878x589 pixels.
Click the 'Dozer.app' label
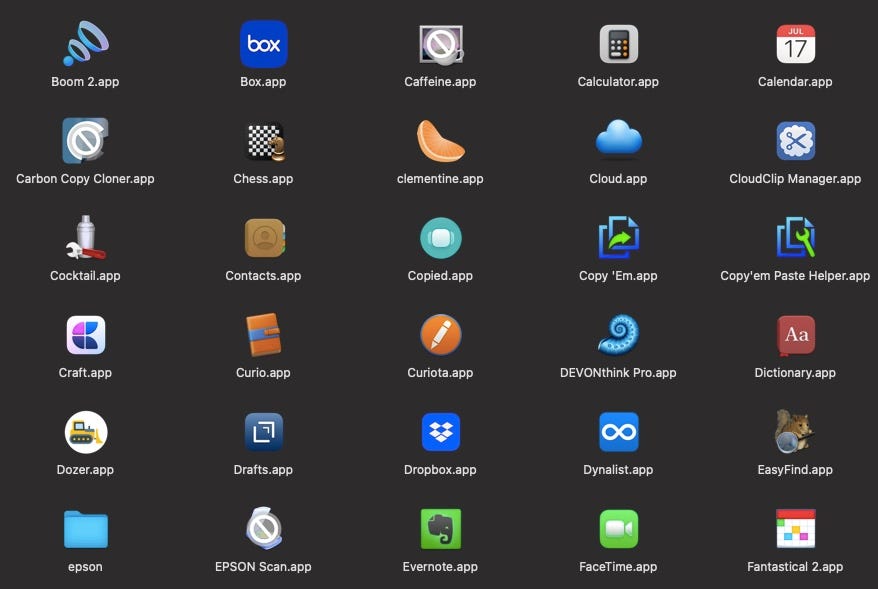coord(85,470)
